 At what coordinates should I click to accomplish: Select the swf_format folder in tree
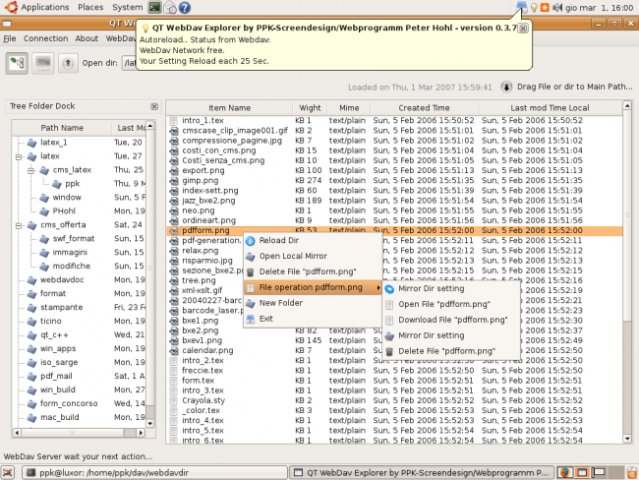[73, 239]
